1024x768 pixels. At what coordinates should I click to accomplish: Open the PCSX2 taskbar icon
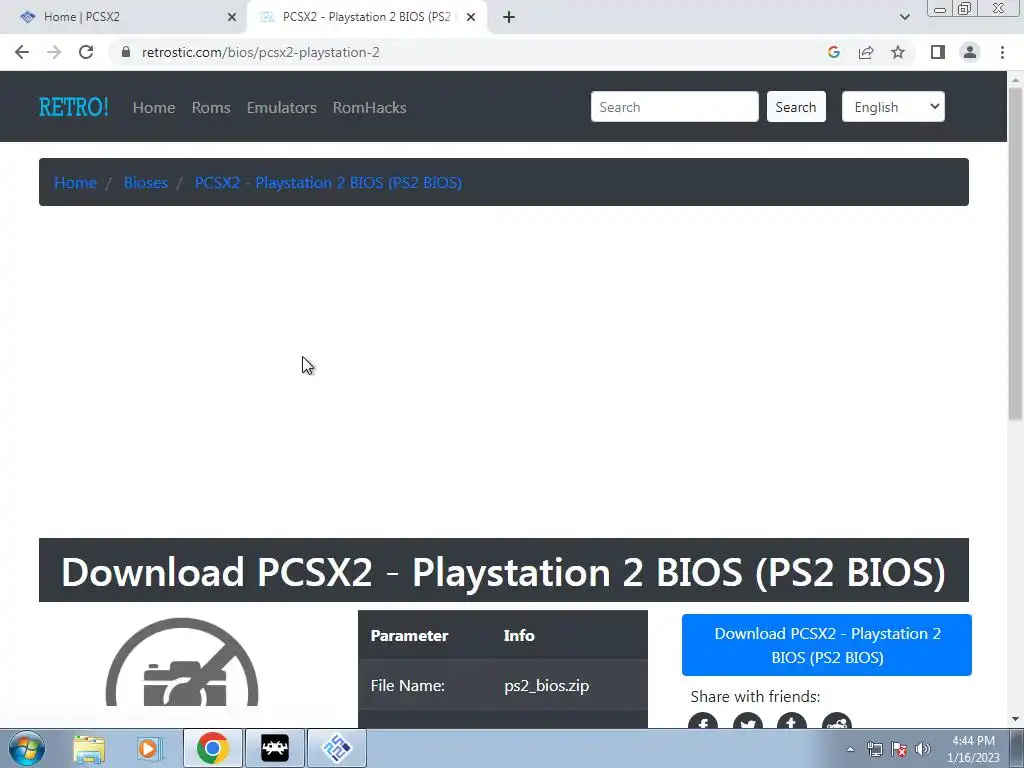[337, 748]
